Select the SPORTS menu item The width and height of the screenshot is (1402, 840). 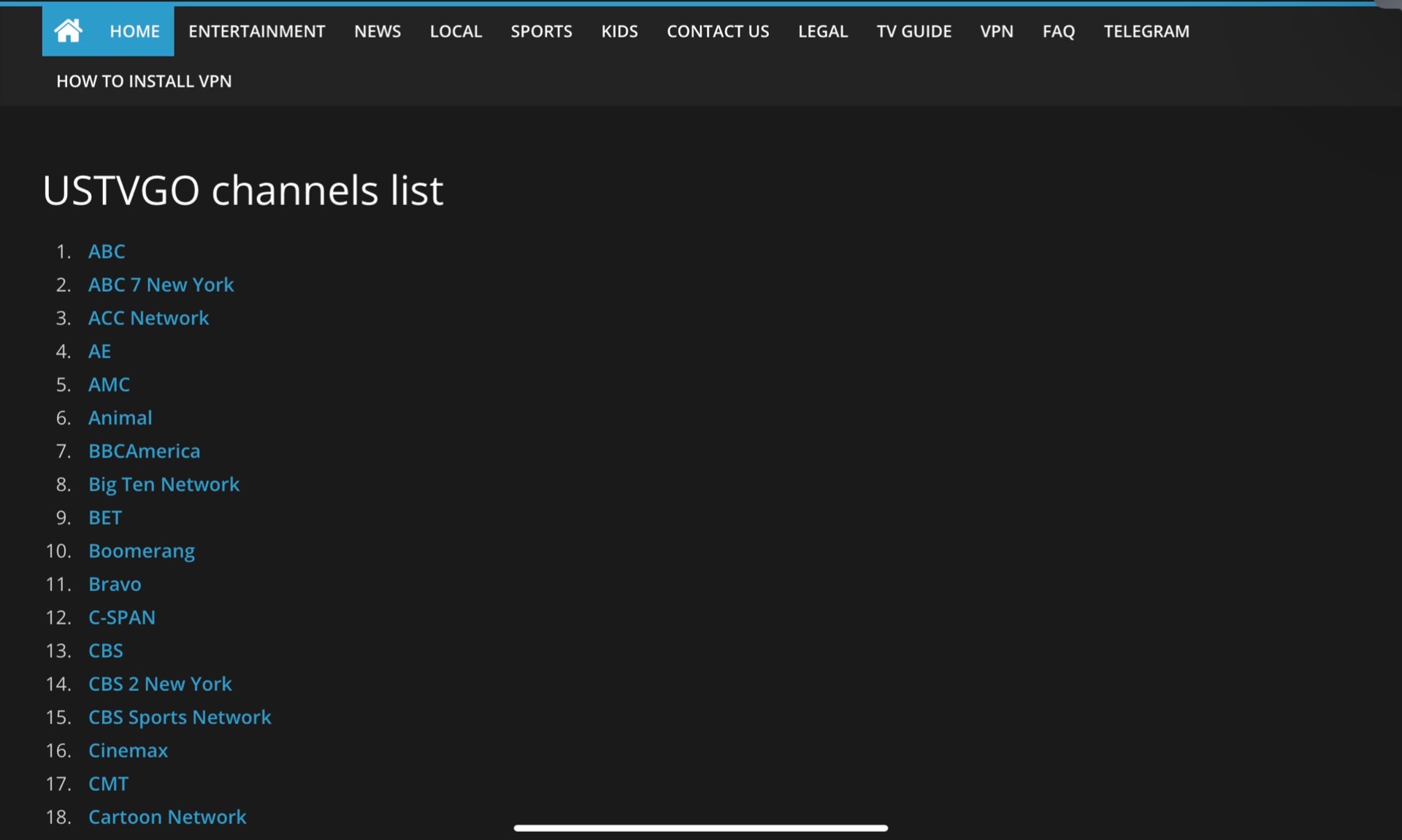[541, 31]
